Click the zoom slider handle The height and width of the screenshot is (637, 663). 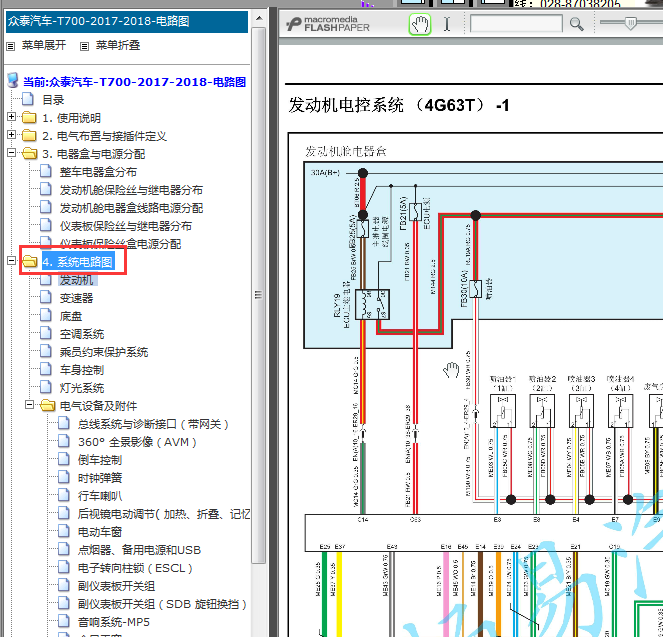tap(630, 23)
